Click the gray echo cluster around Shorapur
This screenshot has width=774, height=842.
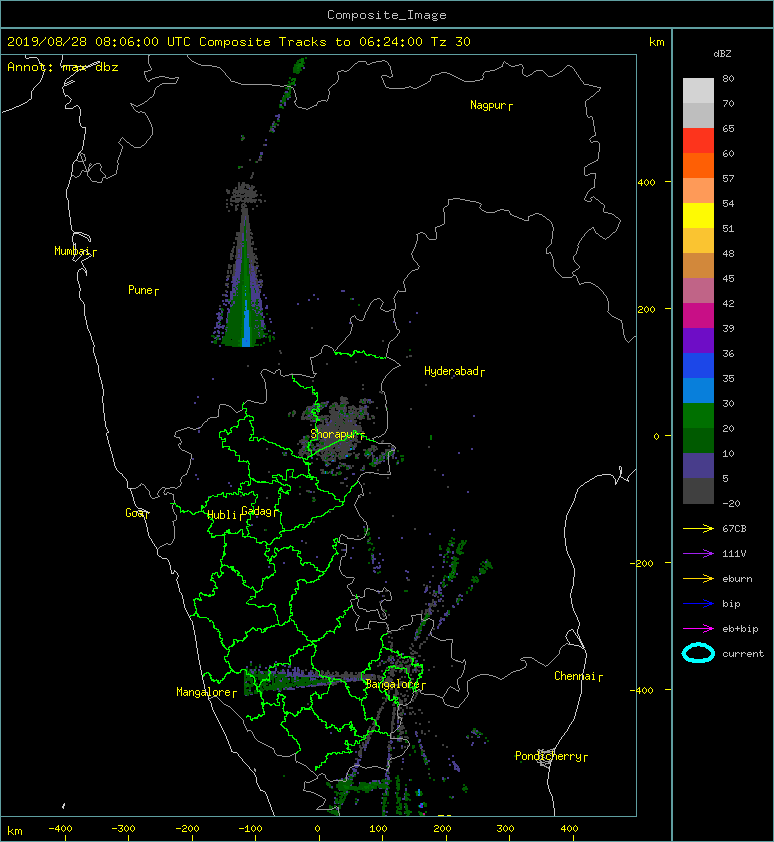tap(344, 435)
